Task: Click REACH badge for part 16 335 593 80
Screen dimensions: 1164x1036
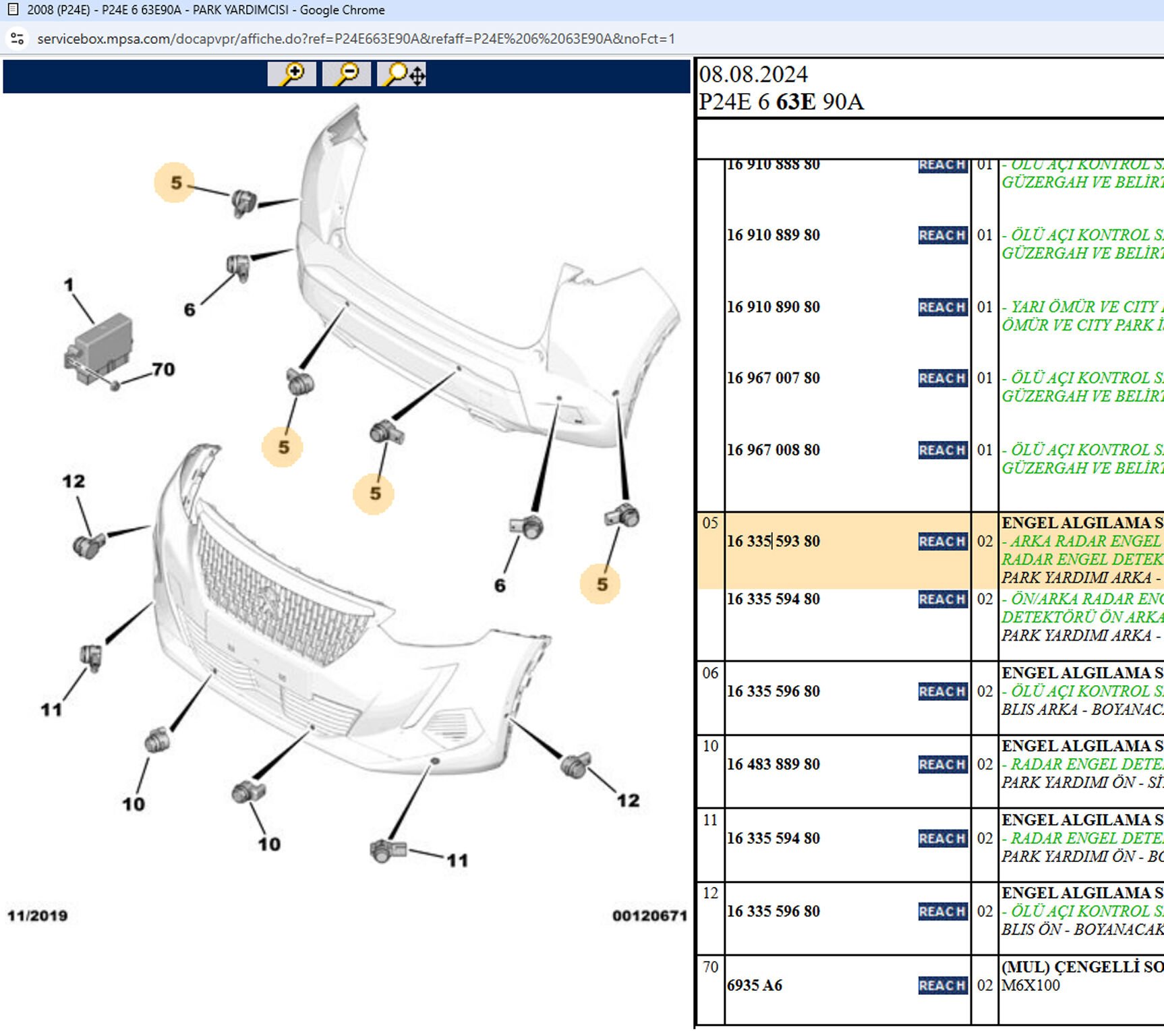Action: coord(942,542)
